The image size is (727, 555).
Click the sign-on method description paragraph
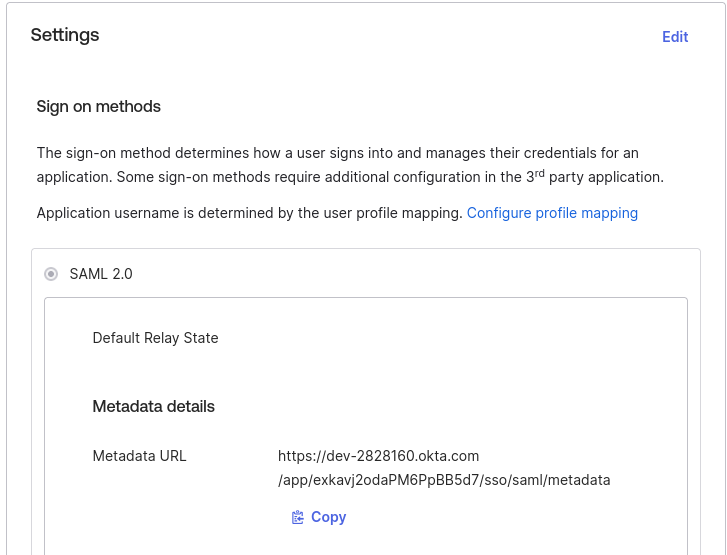click(x=337, y=165)
